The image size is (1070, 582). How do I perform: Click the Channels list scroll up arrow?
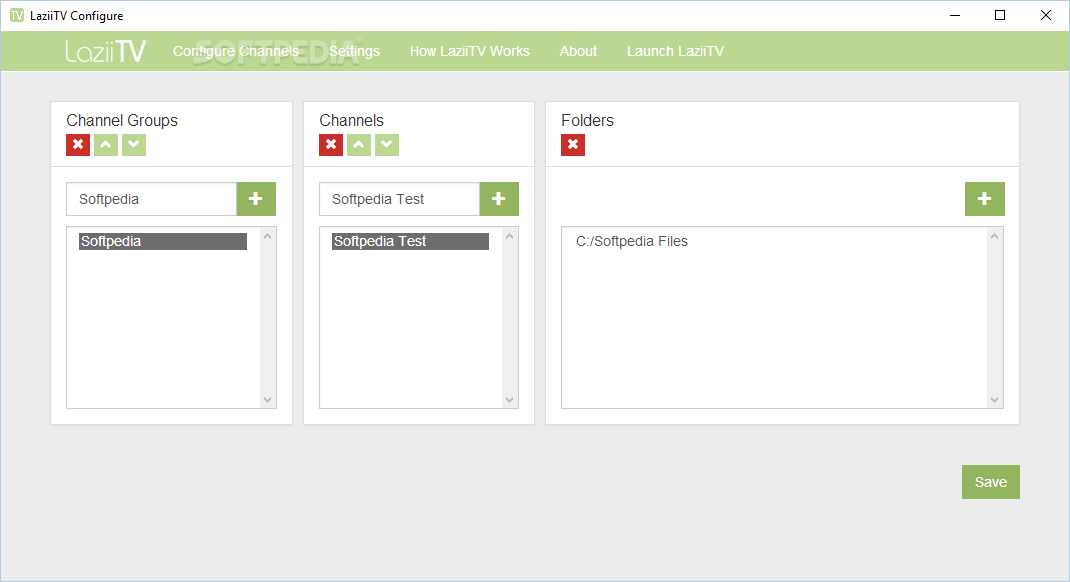tap(509, 236)
